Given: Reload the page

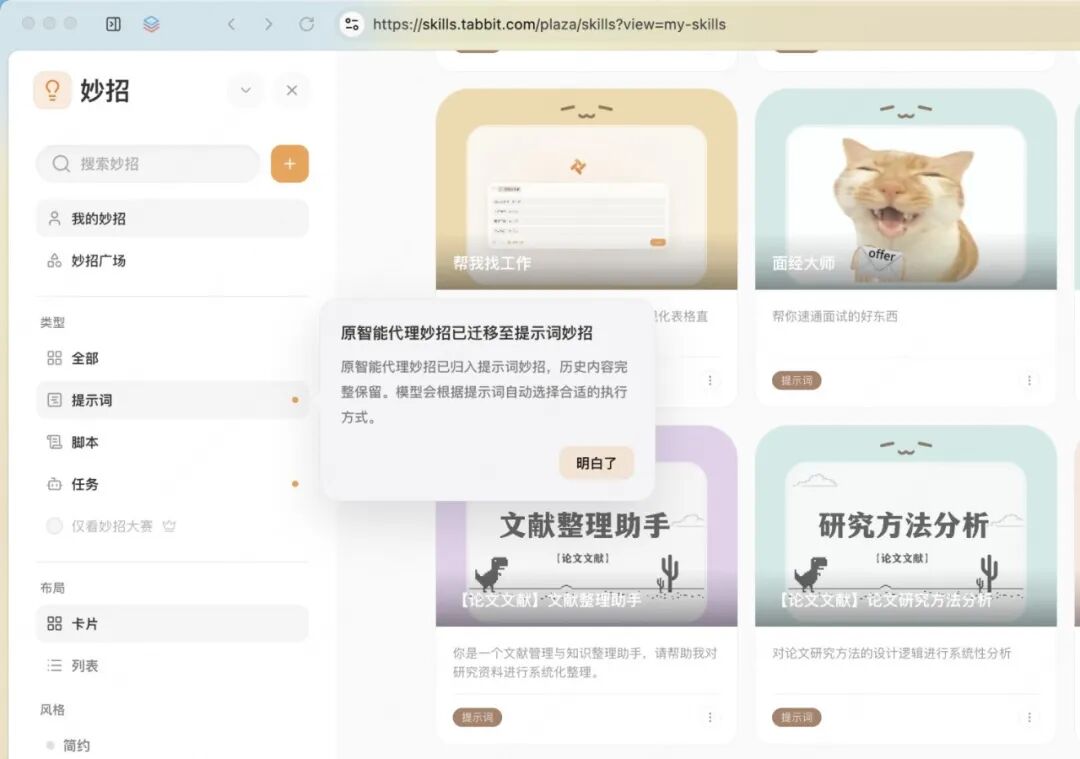Looking at the screenshot, I should [x=307, y=24].
